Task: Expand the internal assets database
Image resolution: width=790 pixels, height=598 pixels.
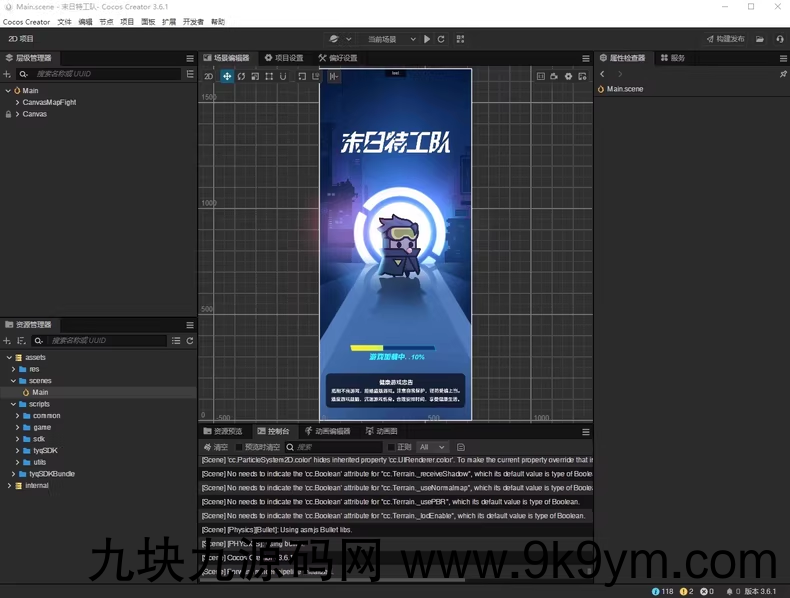Action: (9, 486)
